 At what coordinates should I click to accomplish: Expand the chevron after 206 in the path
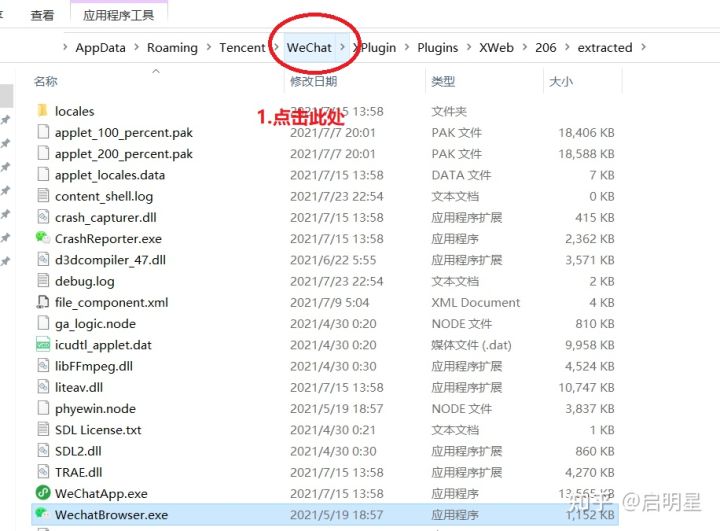(x=567, y=47)
